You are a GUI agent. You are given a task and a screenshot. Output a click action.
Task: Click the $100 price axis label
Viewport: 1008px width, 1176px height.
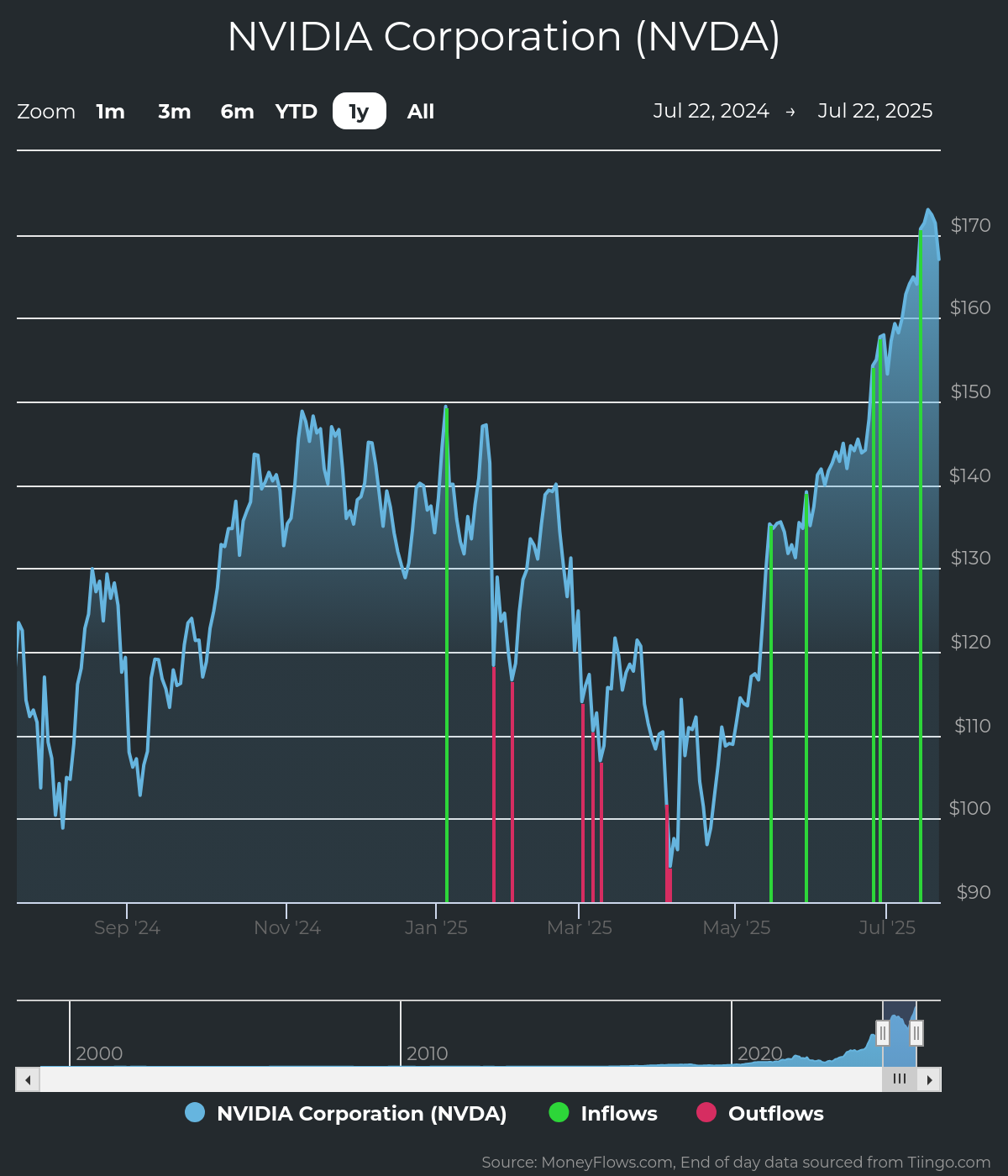[x=970, y=808]
